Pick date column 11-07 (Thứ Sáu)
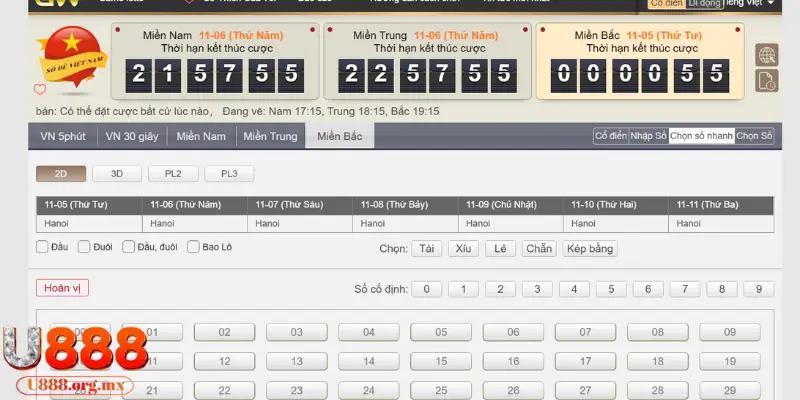This screenshot has width=800, height=400. tap(300, 205)
